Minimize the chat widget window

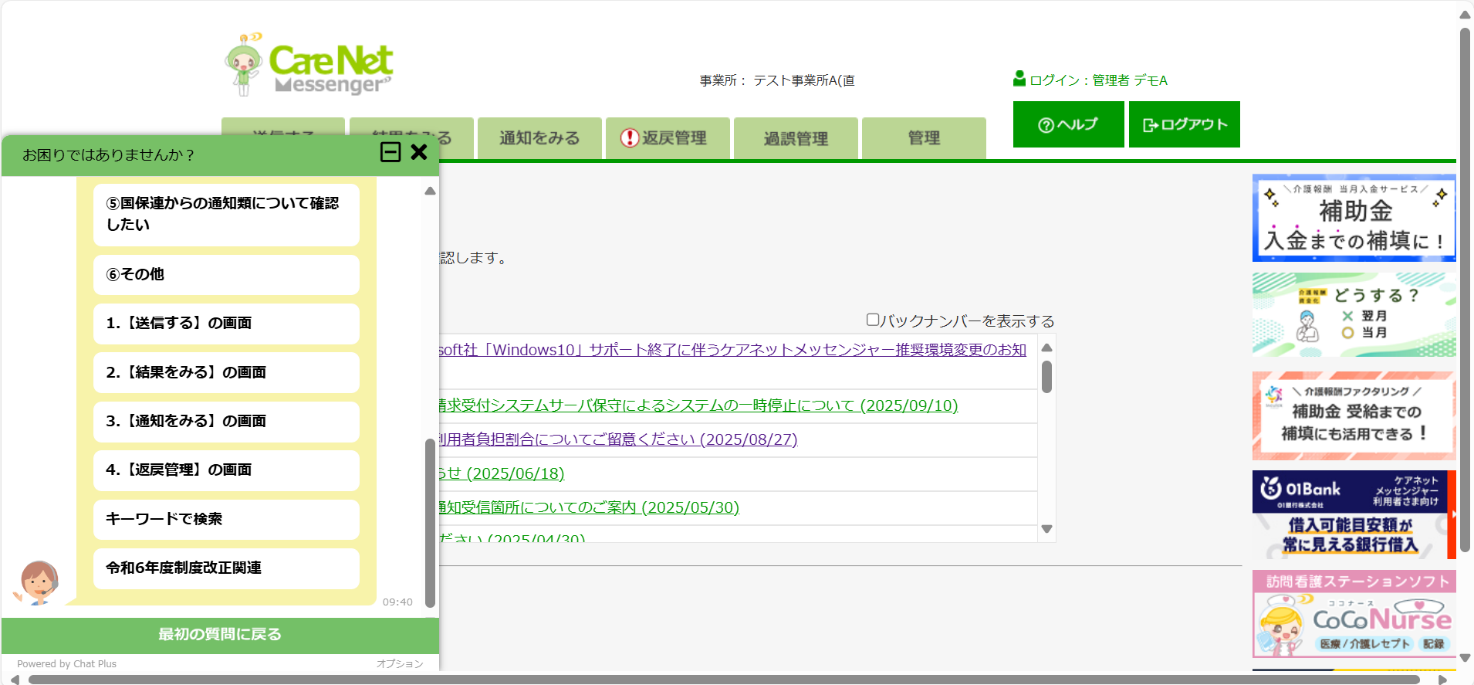click(x=390, y=153)
